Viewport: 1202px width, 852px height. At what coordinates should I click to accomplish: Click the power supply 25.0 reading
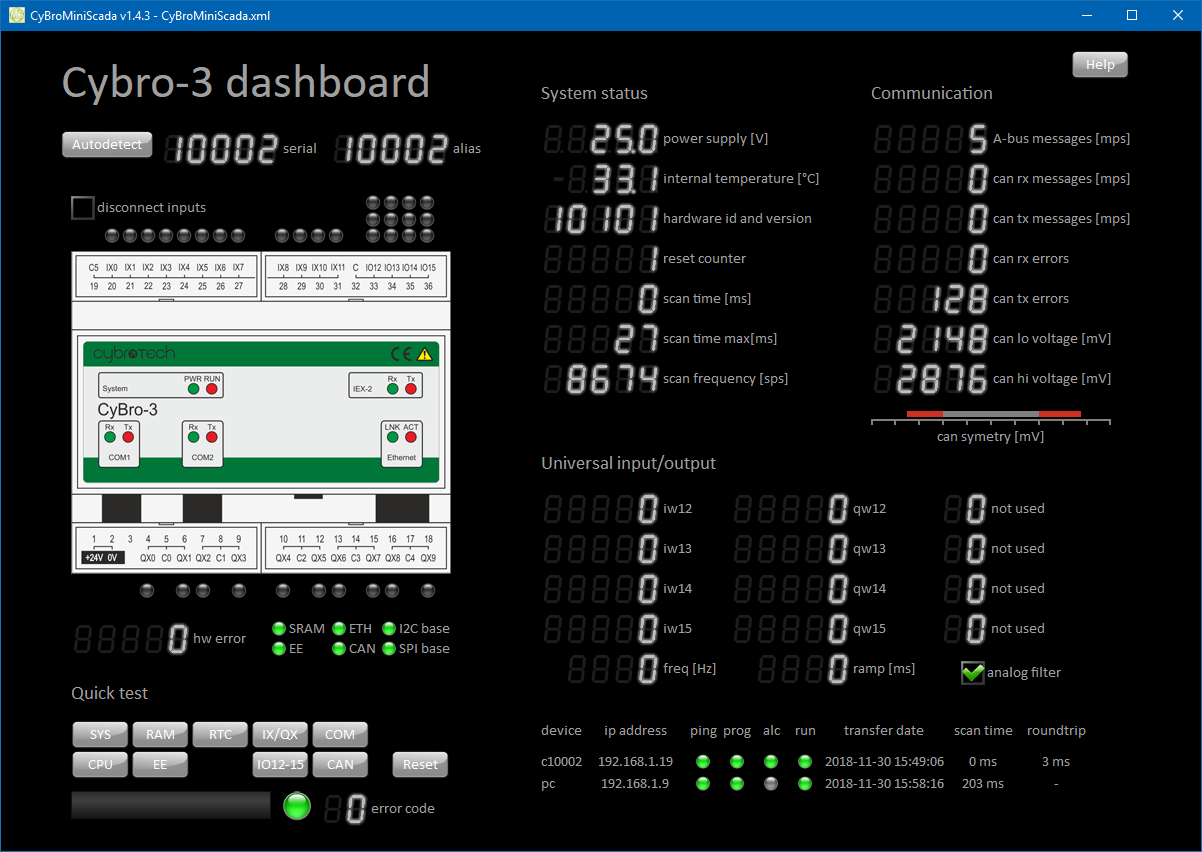(x=603, y=139)
